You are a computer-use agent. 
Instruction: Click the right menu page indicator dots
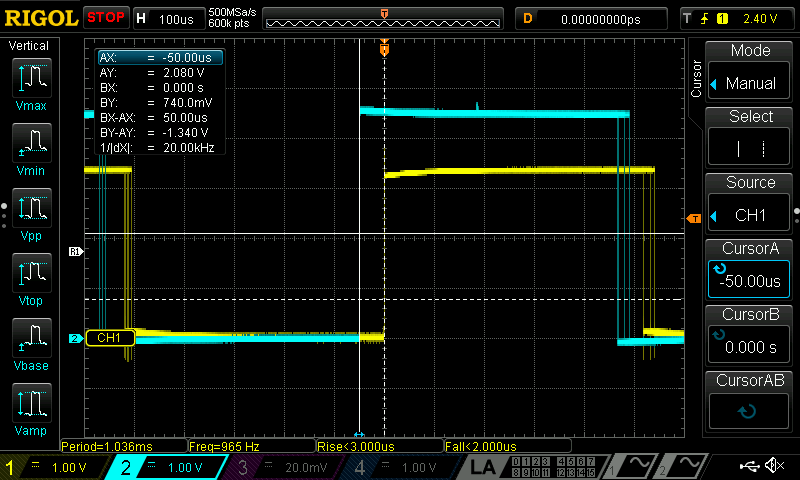(796, 216)
